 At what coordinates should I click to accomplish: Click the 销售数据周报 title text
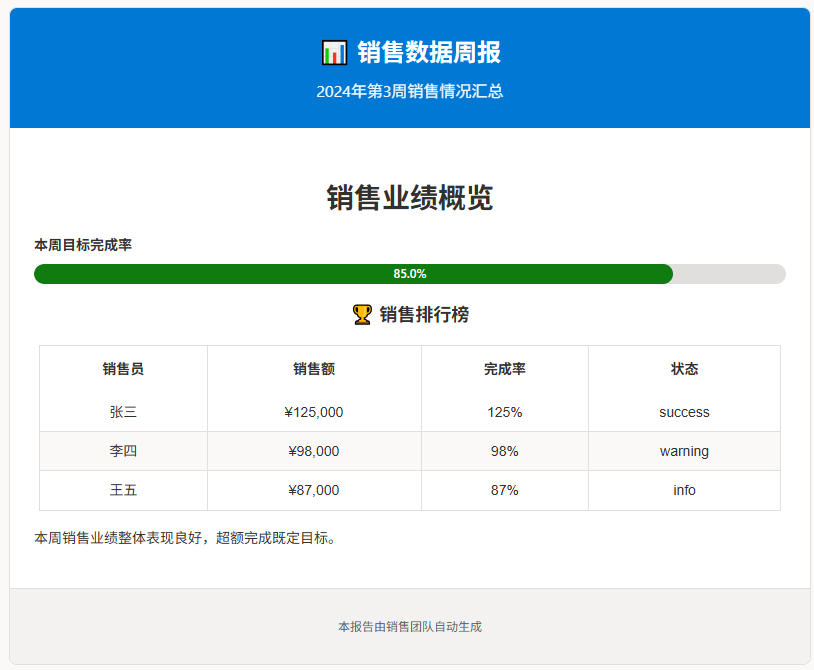[x=429, y=52]
